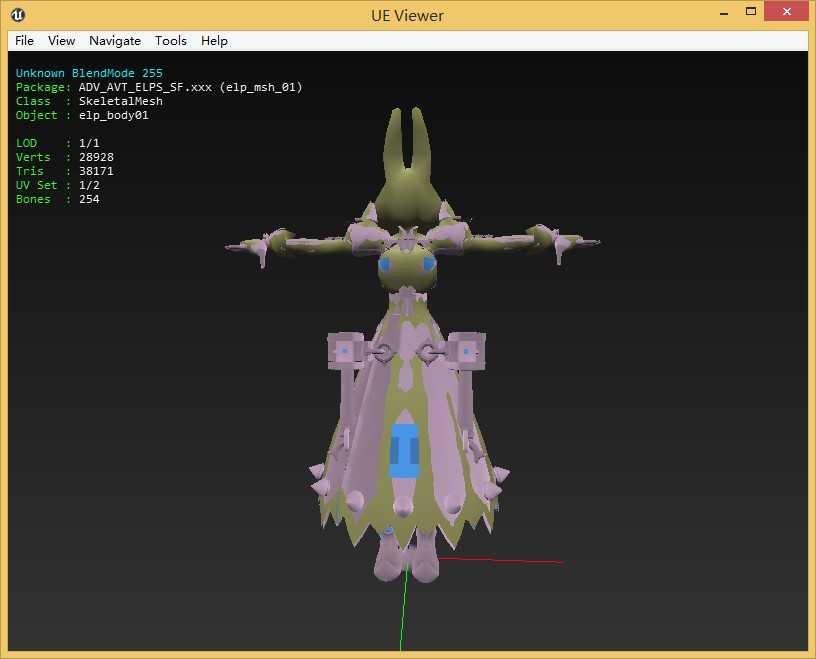Screen dimensions: 816x659
Task: Open the Tools menu
Action: (x=171, y=41)
